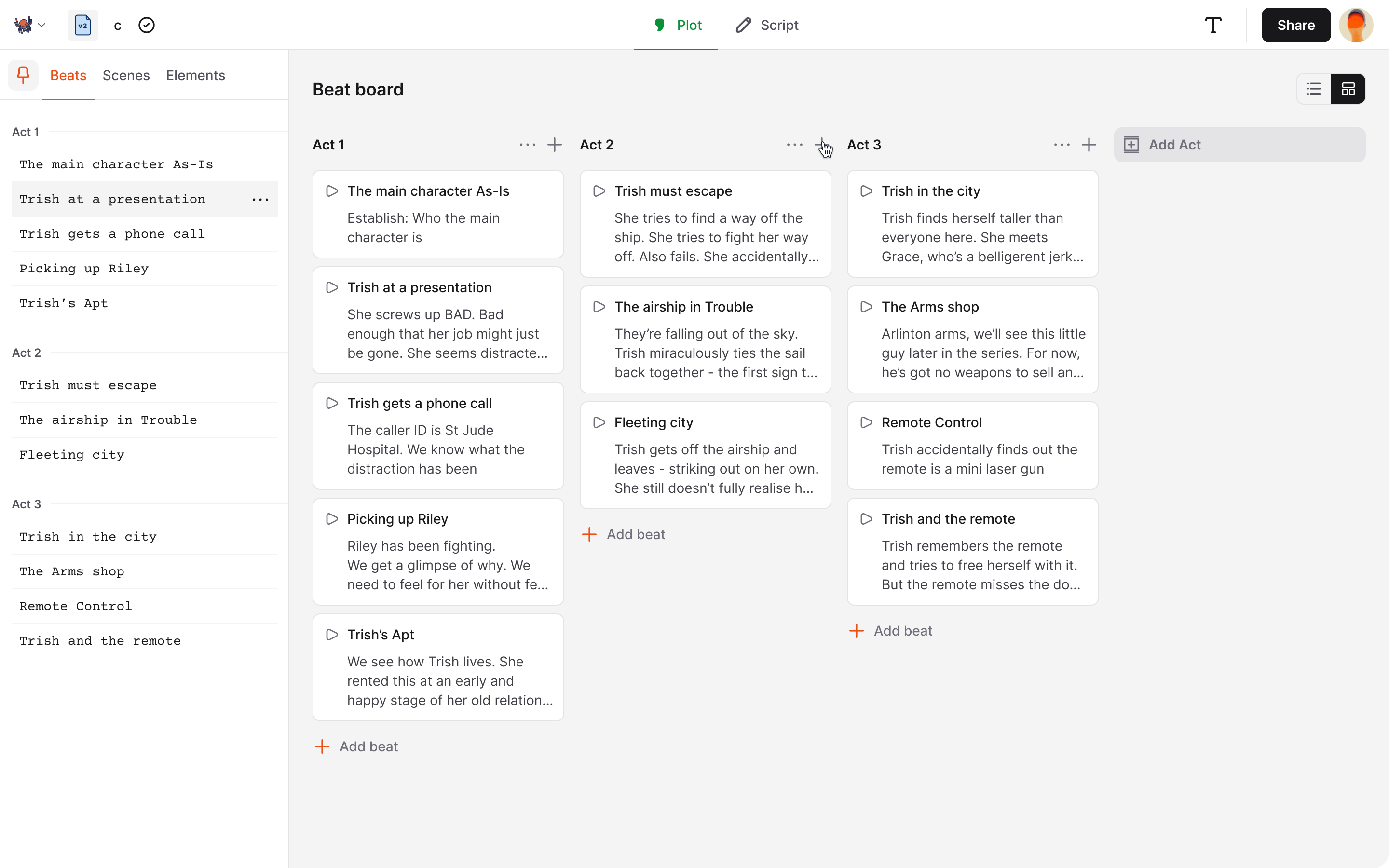1389x868 pixels.
Task: Open the user profile avatar
Action: point(1356,25)
